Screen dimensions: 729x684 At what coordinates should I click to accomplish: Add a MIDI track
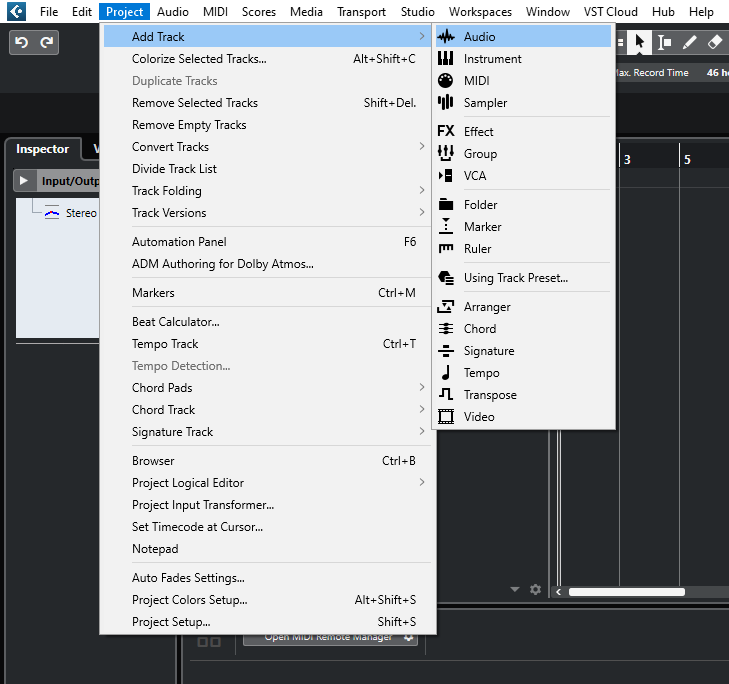tap(524, 80)
